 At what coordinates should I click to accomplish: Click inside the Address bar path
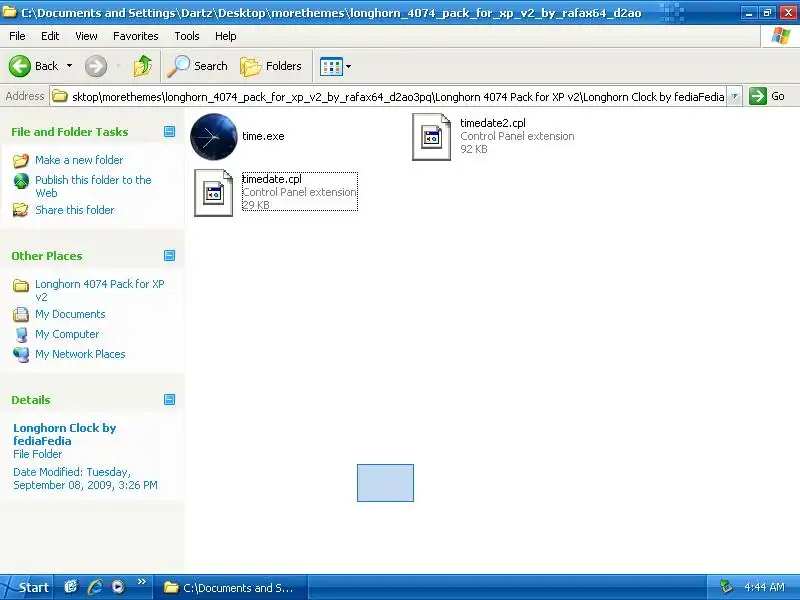coord(398,96)
